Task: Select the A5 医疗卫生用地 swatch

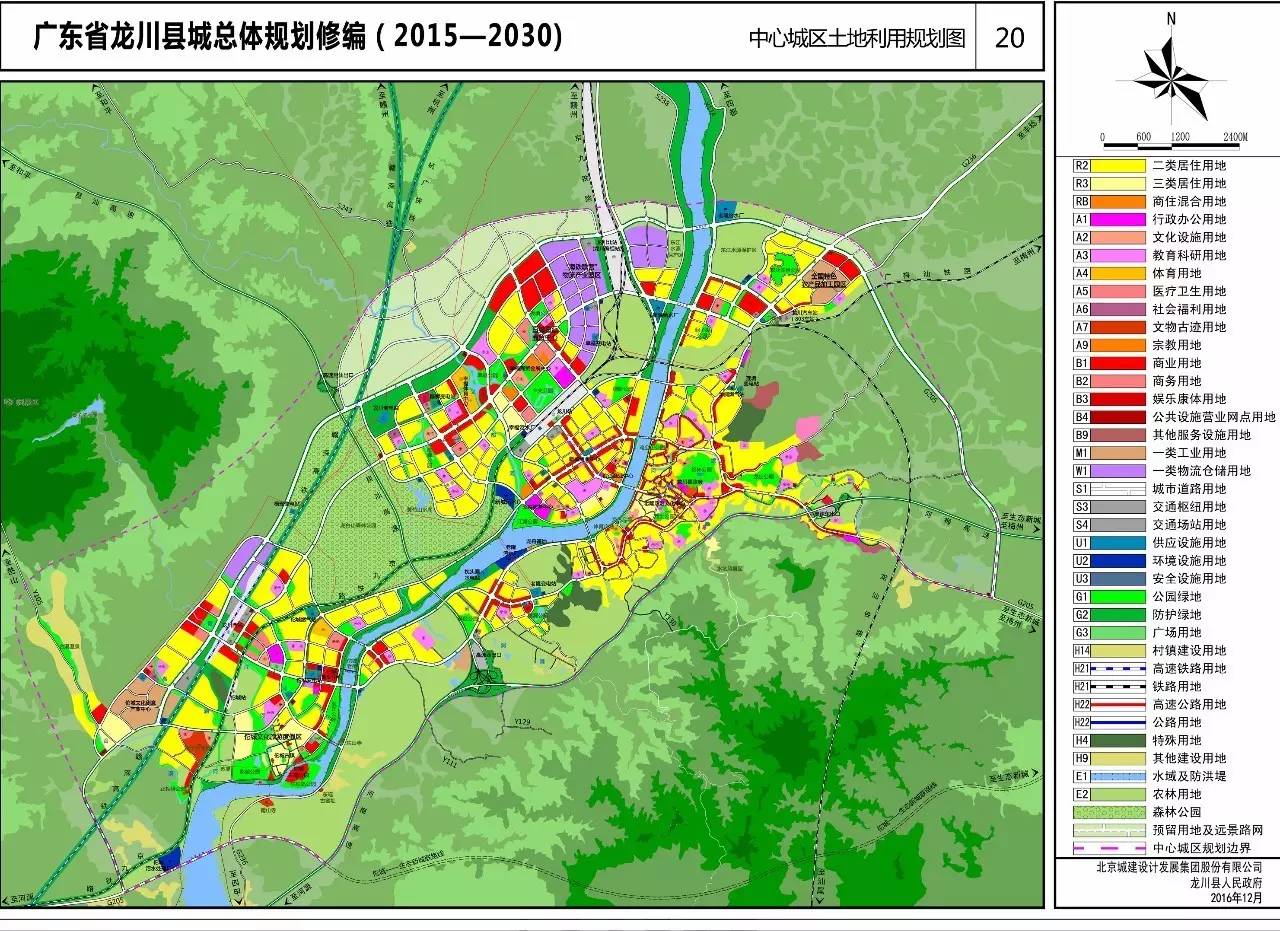Action: tap(1118, 292)
